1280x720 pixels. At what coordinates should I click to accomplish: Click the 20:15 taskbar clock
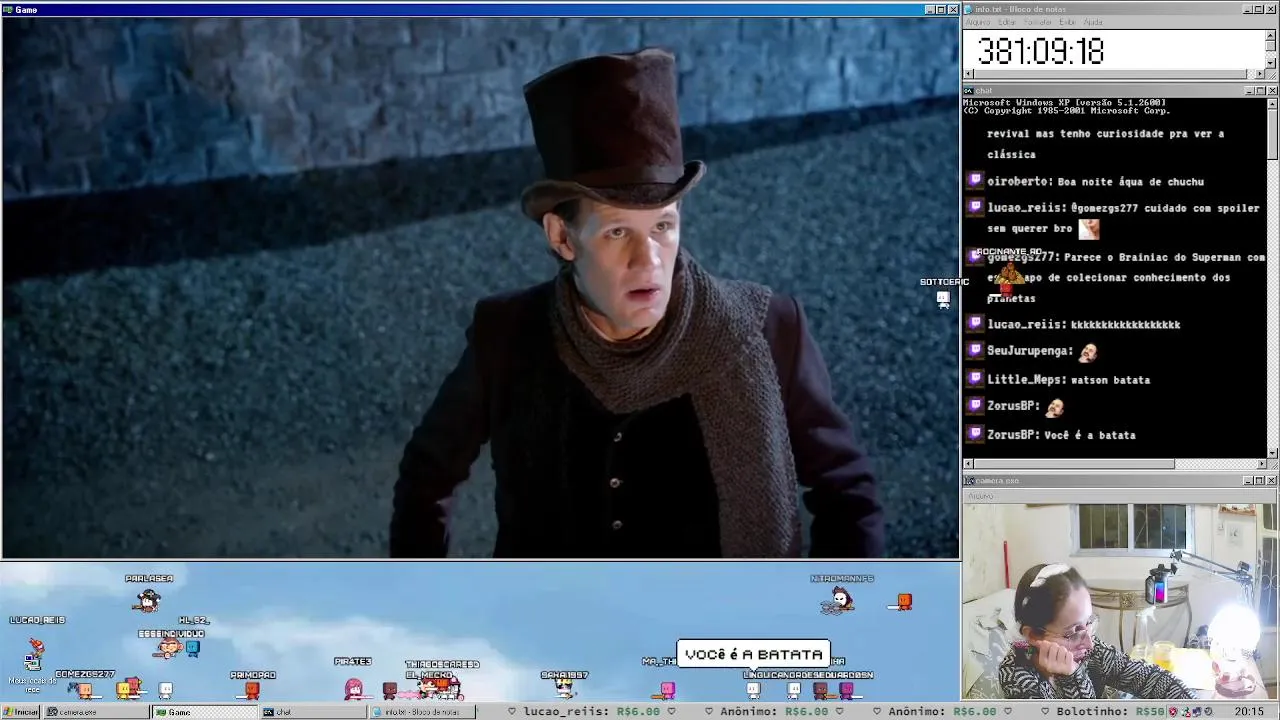(1249, 712)
